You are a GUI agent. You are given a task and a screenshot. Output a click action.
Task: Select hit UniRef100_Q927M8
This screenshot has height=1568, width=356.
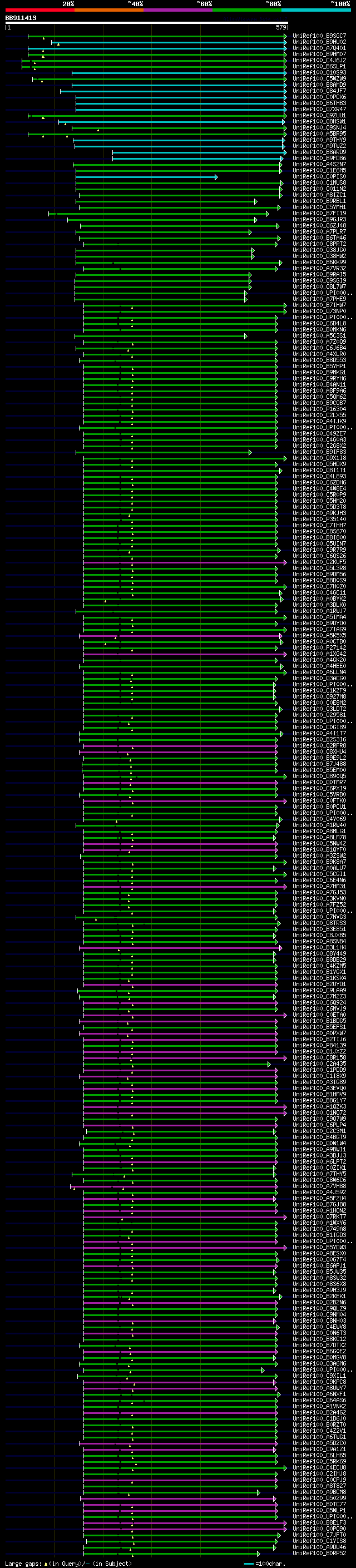tap(319, 697)
